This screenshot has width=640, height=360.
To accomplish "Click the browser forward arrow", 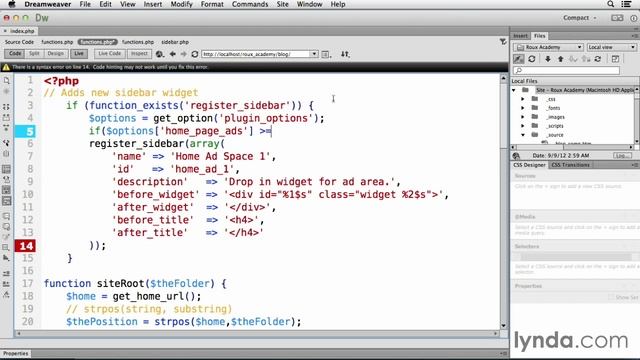I will (x=183, y=54).
